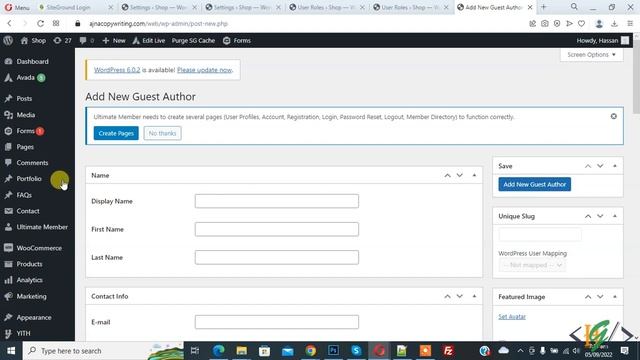Open the WordPress User Mapping dropdown

(532, 265)
